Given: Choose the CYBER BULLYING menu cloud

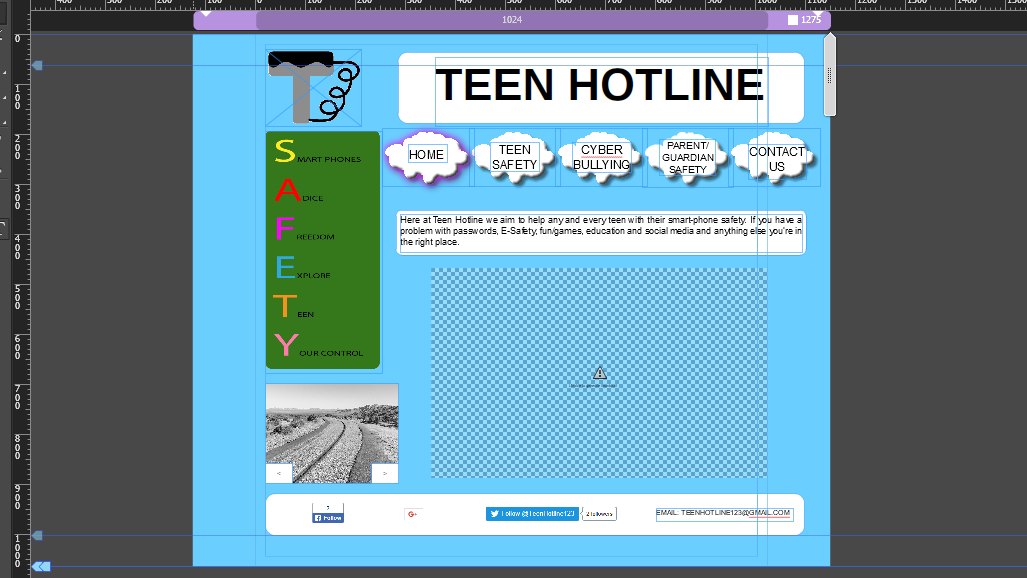Looking at the screenshot, I should pyautogui.click(x=601, y=157).
